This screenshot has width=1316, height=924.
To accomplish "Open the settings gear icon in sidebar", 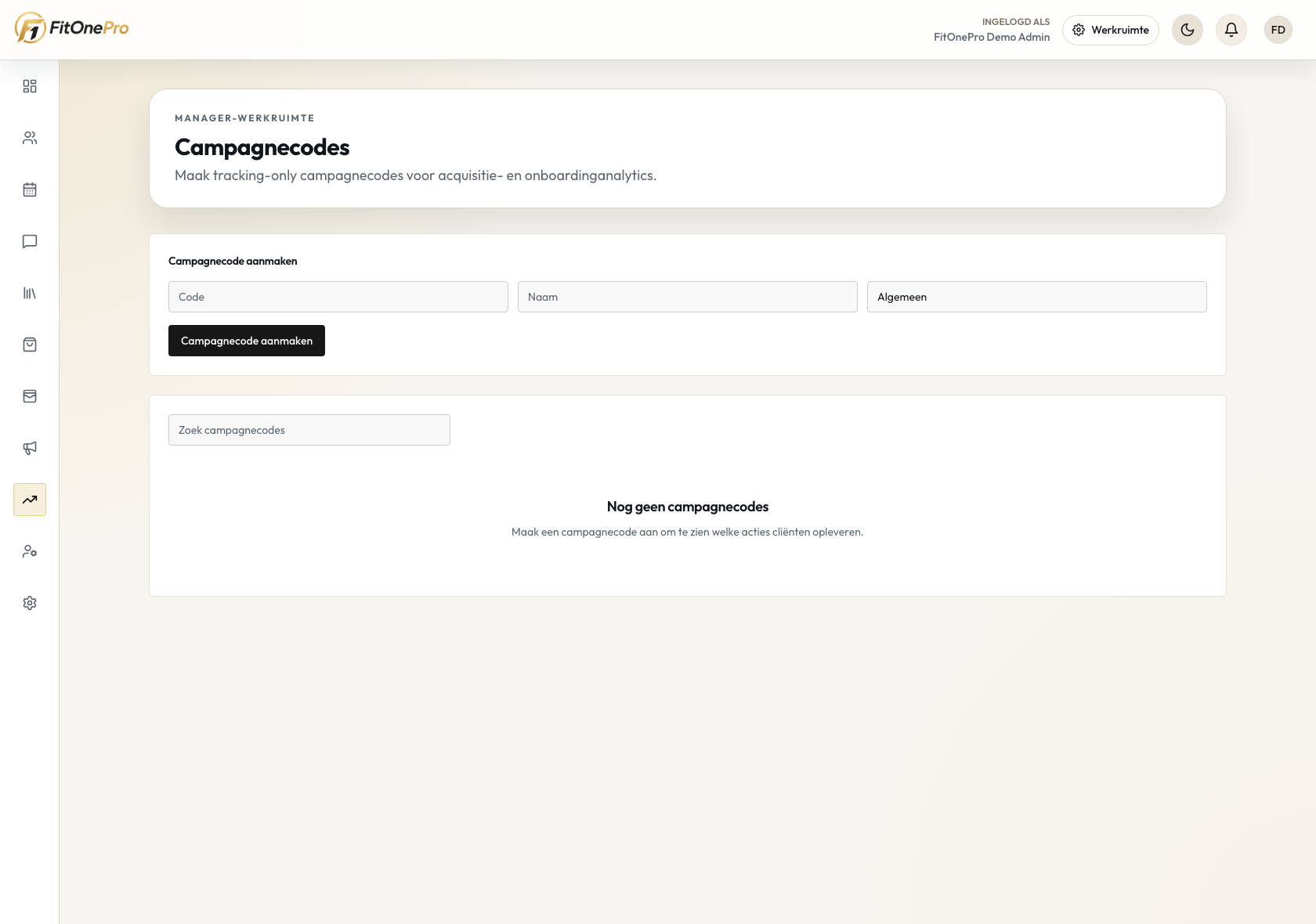I will 30,603.
